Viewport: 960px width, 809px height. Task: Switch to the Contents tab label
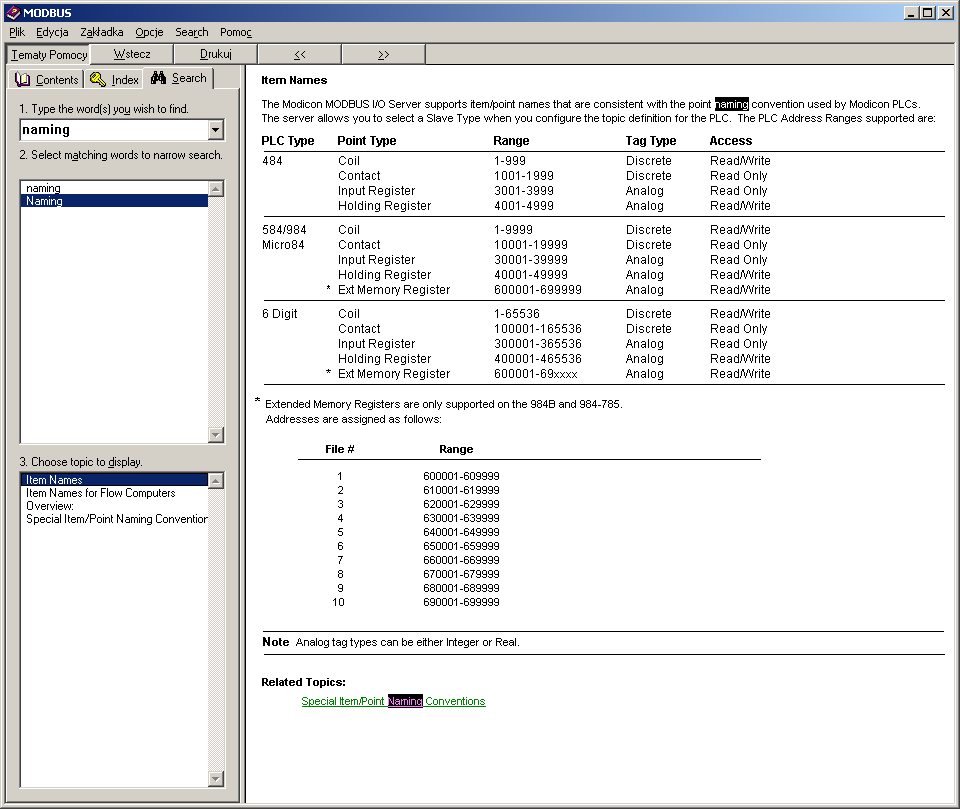[57, 80]
